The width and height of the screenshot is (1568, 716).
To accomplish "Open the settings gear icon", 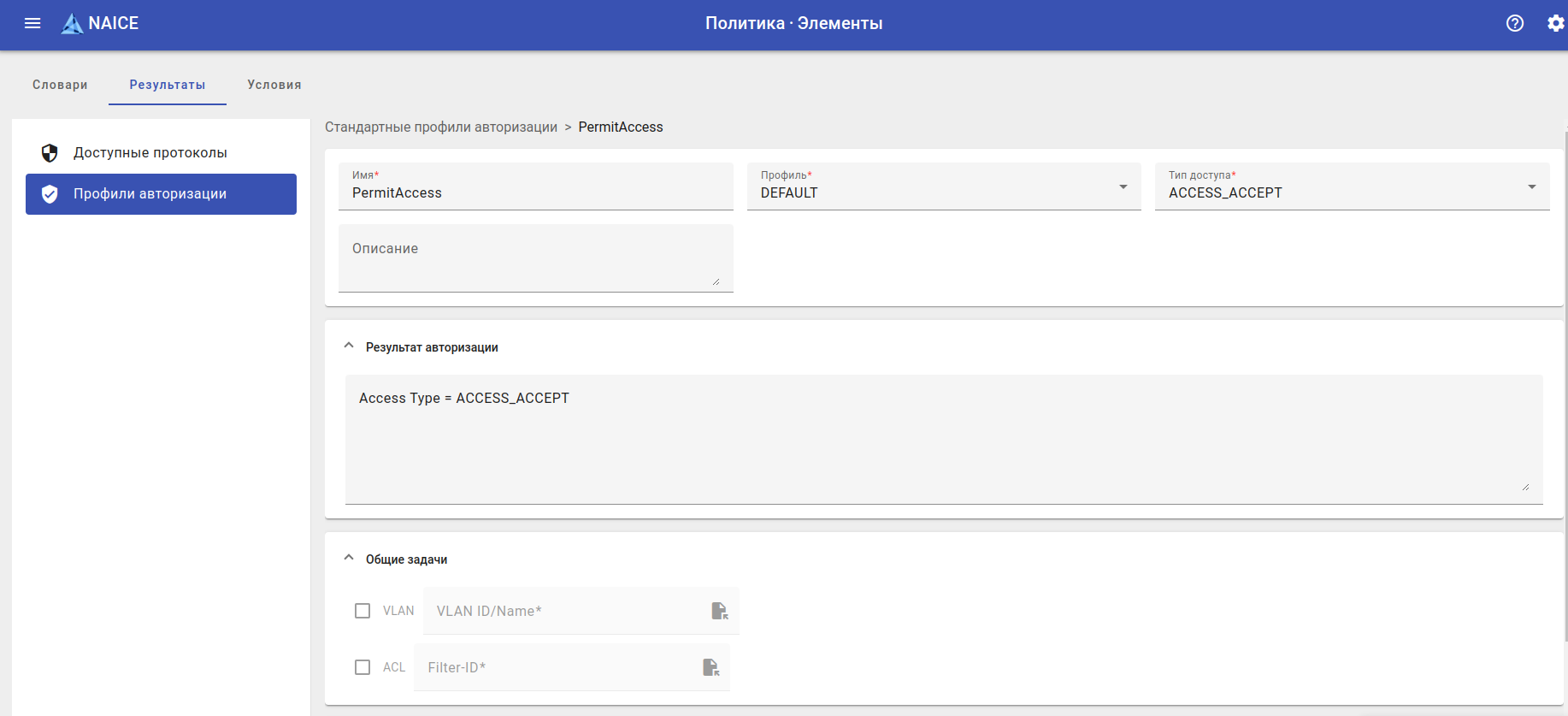I will (x=1556, y=23).
